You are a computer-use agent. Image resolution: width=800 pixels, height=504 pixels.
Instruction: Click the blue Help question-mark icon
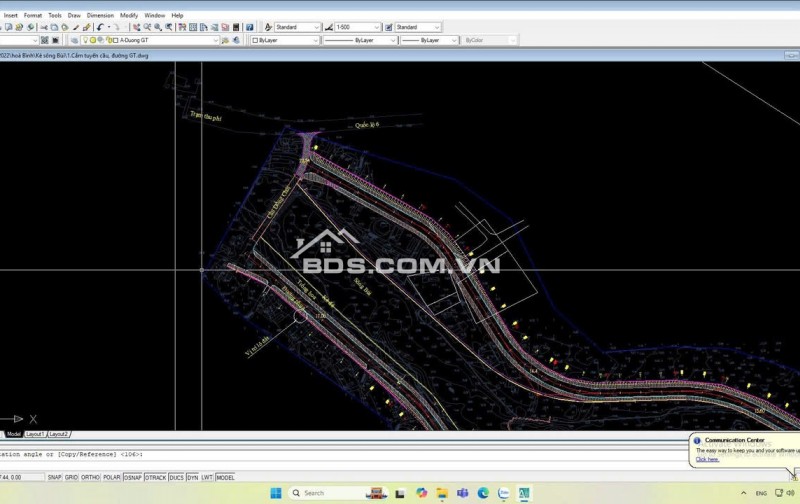249,27
